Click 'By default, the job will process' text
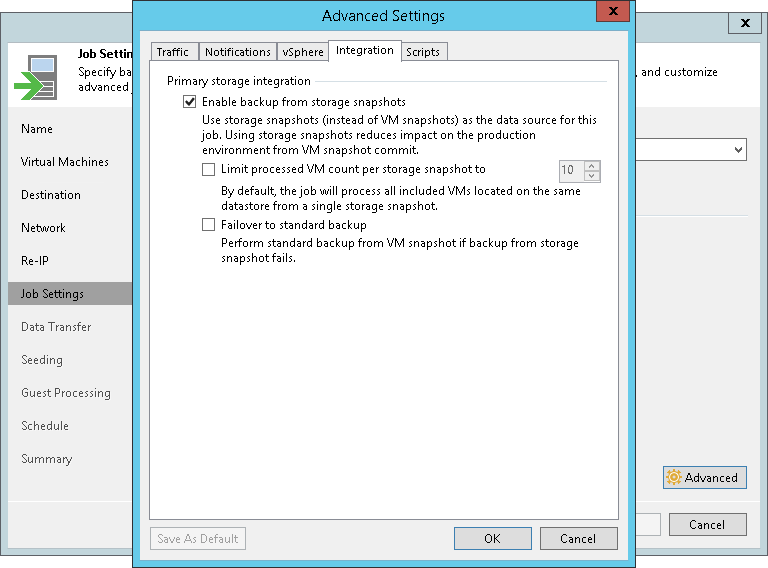The image size is (768, 568). coord(401,198)
